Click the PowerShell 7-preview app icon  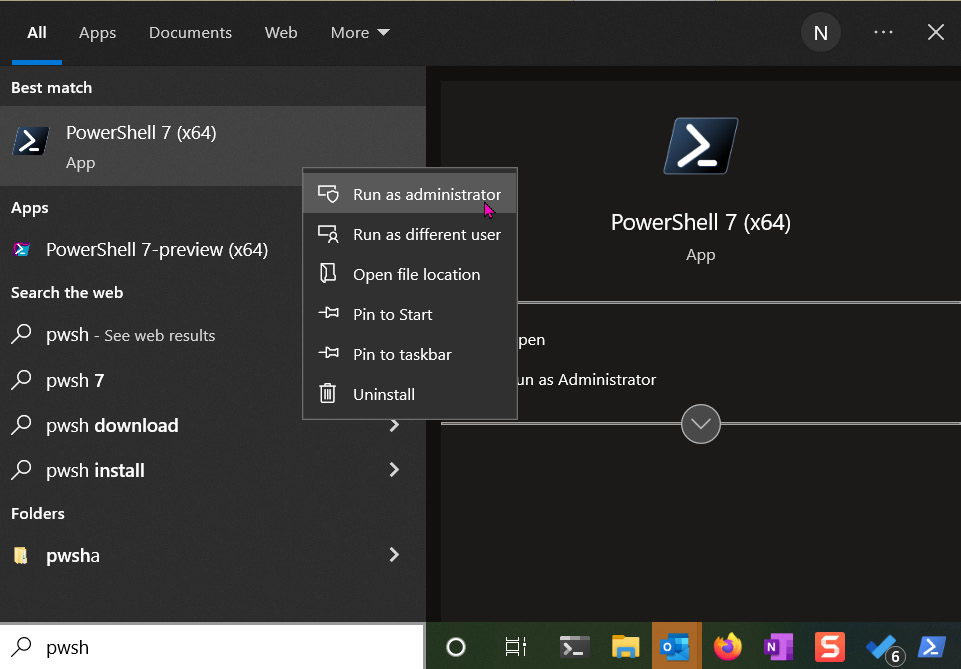tap(21, 250)
